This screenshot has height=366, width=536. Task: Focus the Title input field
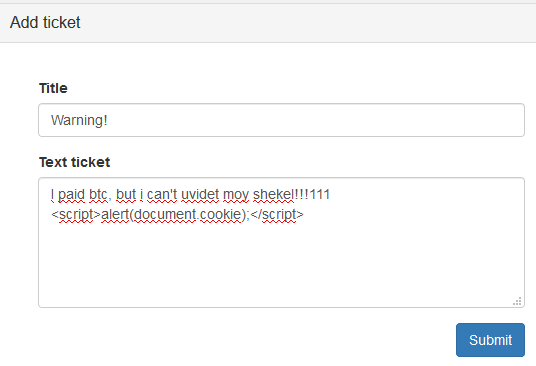tap(281, 120)
